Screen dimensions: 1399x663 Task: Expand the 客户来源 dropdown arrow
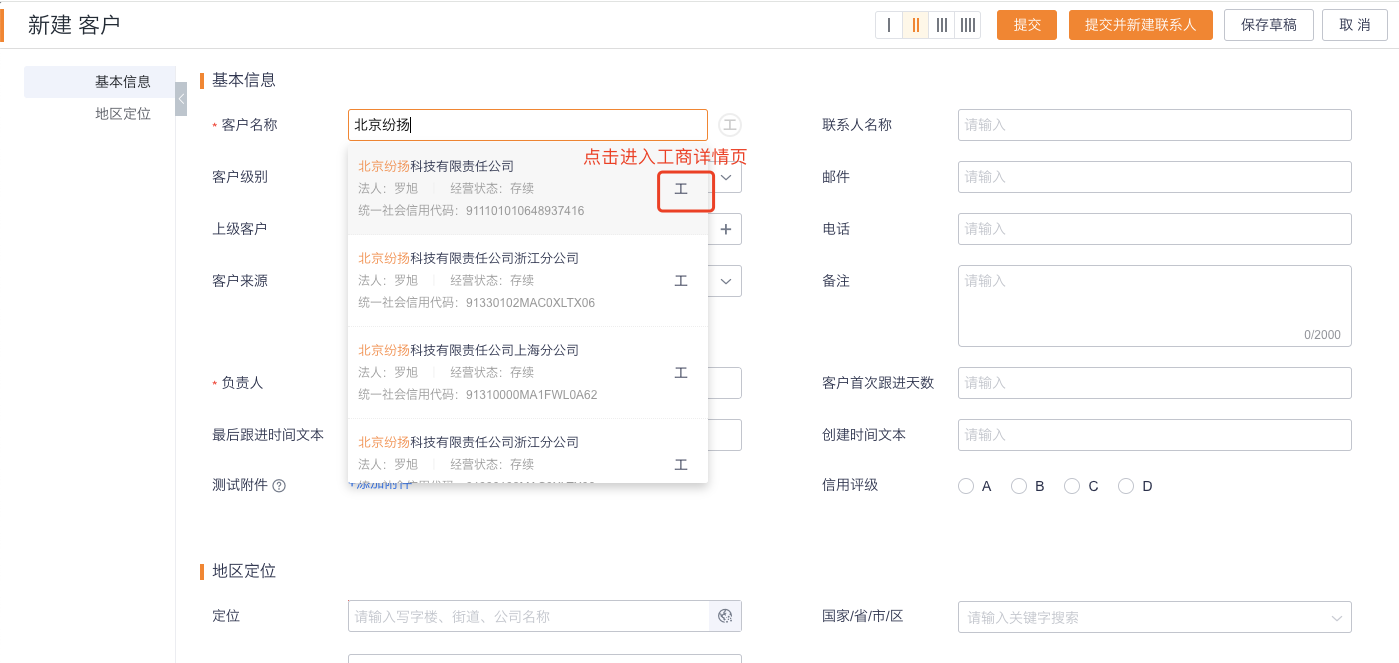click(726, 281)
